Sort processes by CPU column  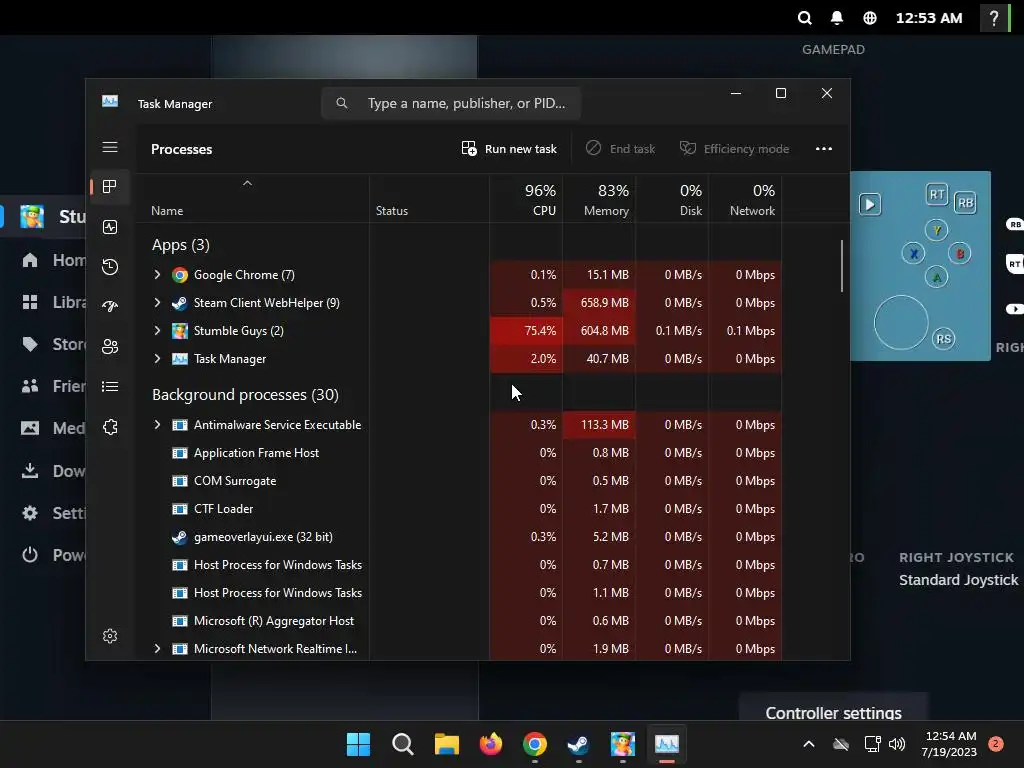pyautogui.click(x=526, y=199)
